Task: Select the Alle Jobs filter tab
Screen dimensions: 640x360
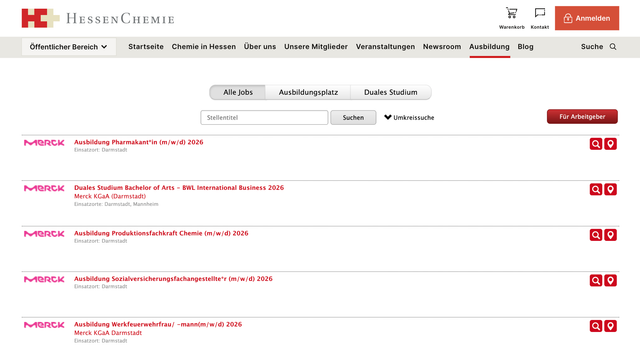Action: 238,92
